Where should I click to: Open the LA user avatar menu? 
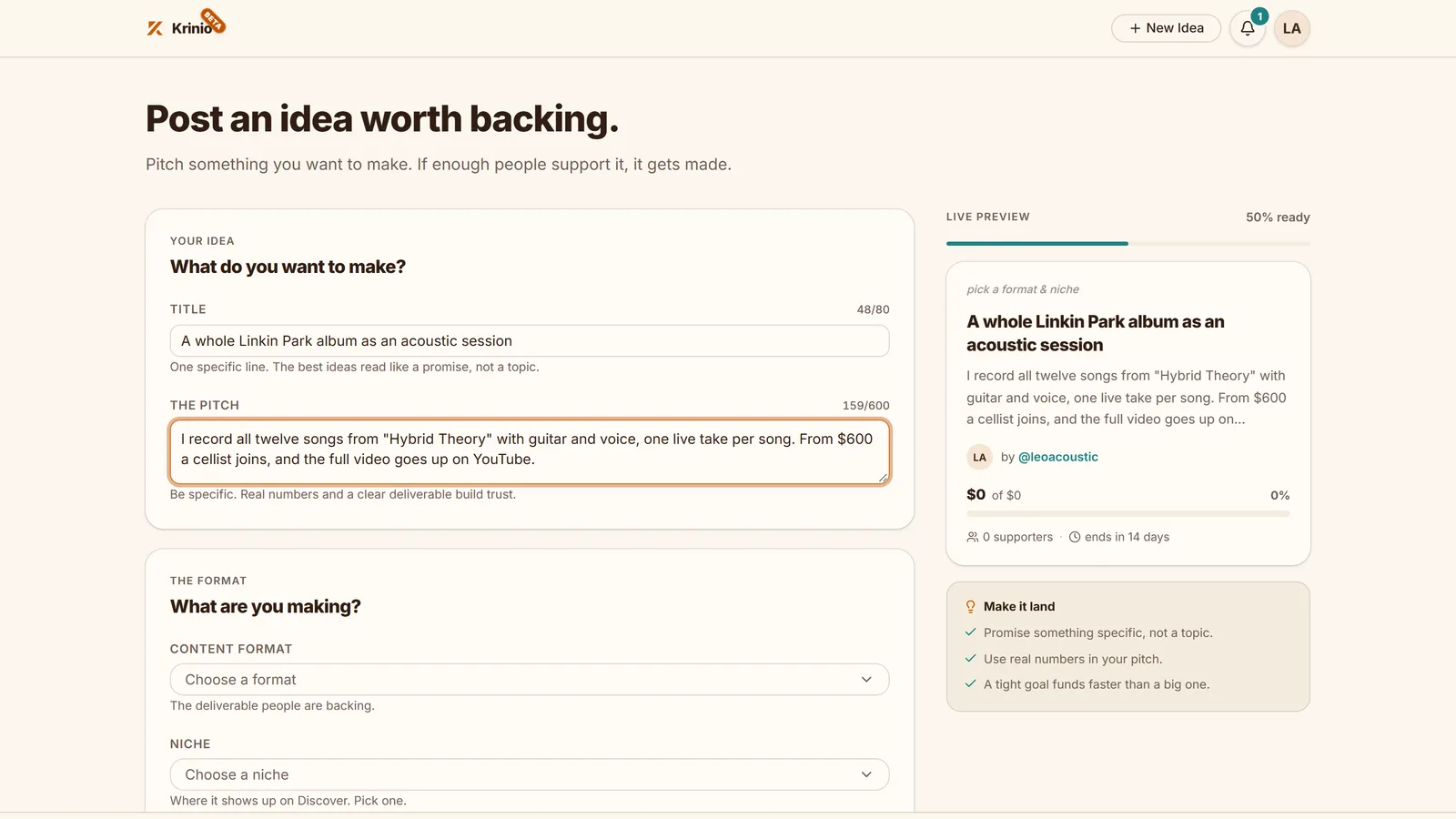coord(1291,28)
